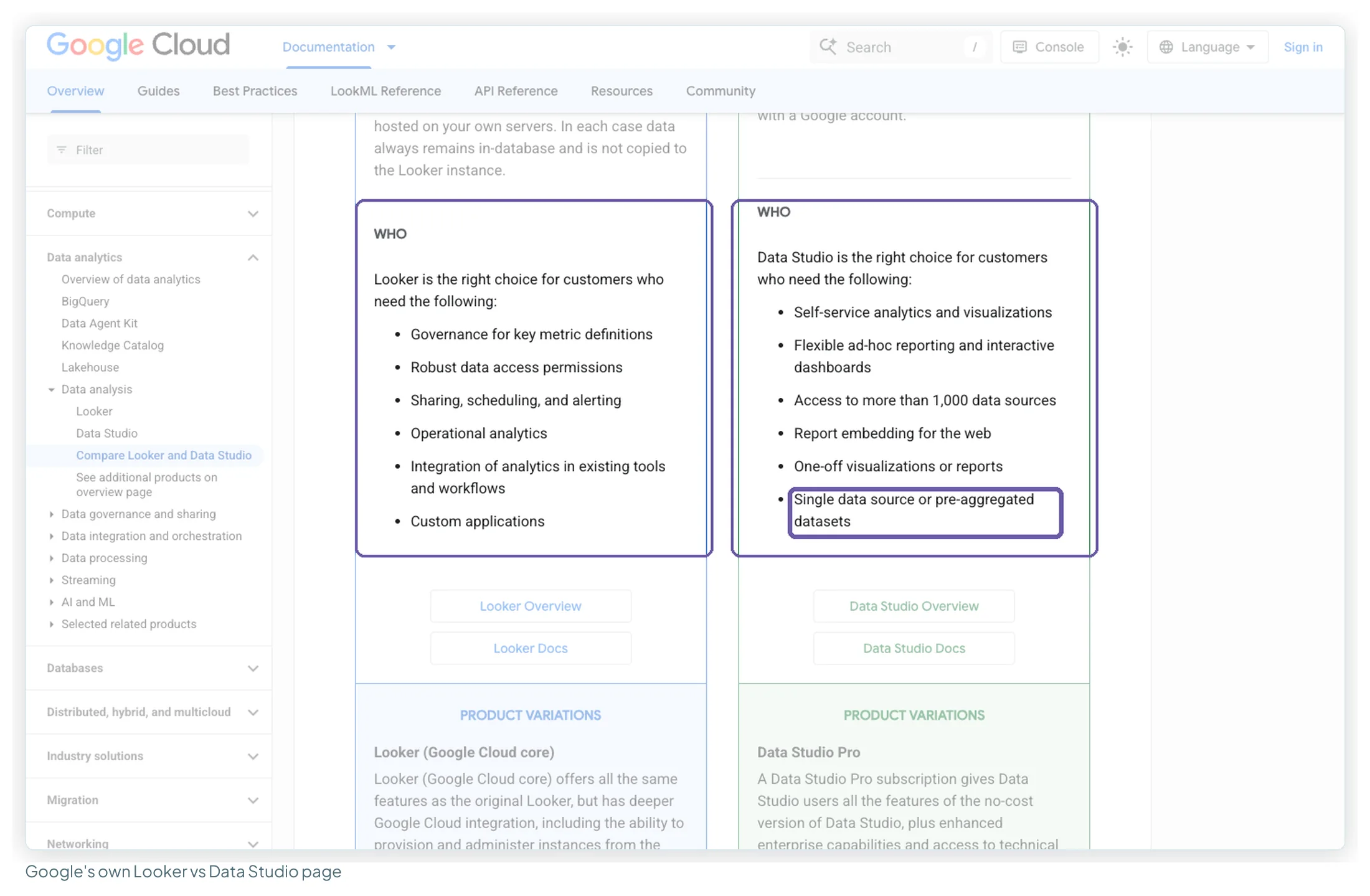Open Overview of data analytics link
1370x896 pixels.
[x=131, y=279]
